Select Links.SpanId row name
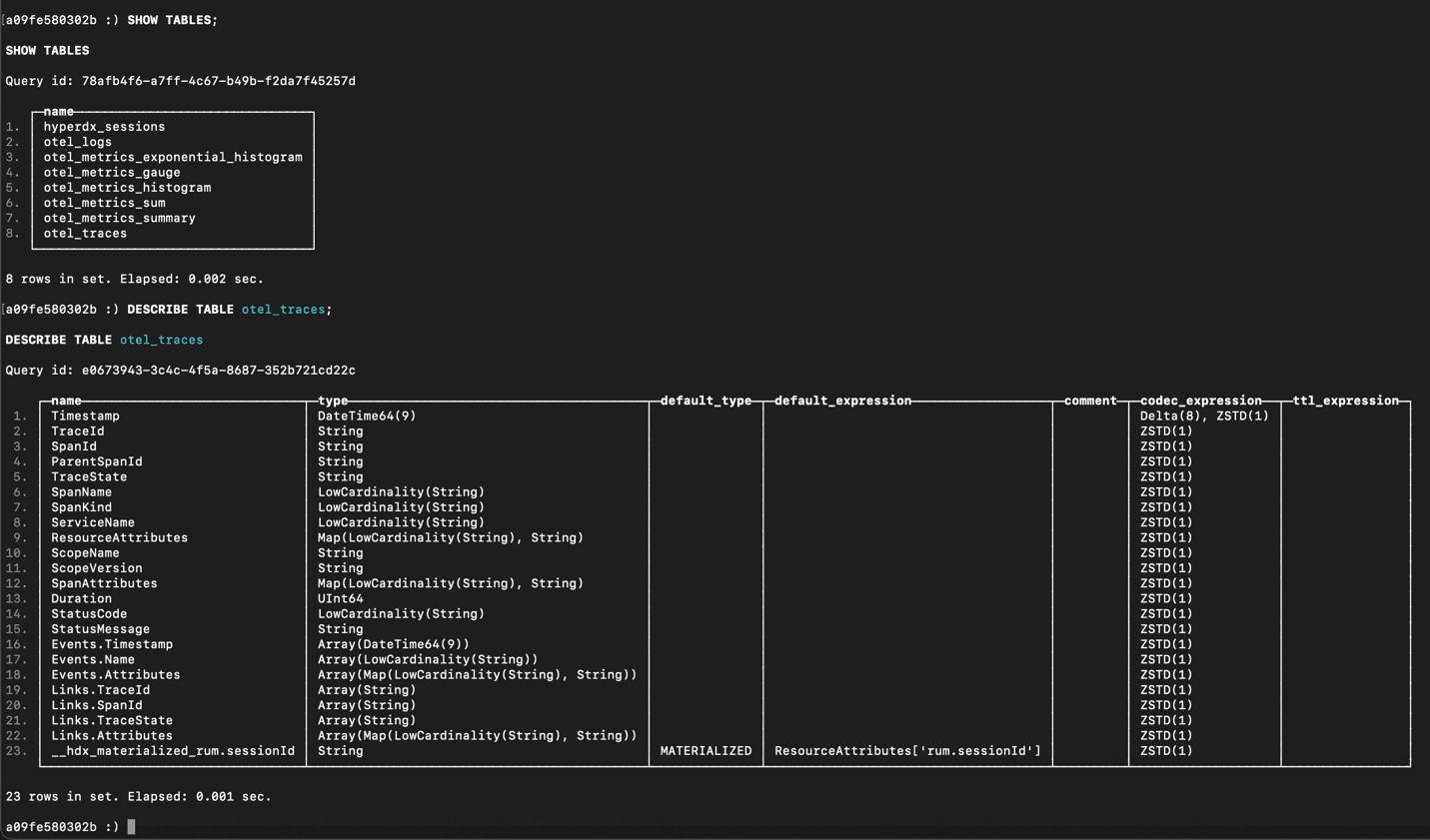The image size is (1430, 840). (97, 705)
